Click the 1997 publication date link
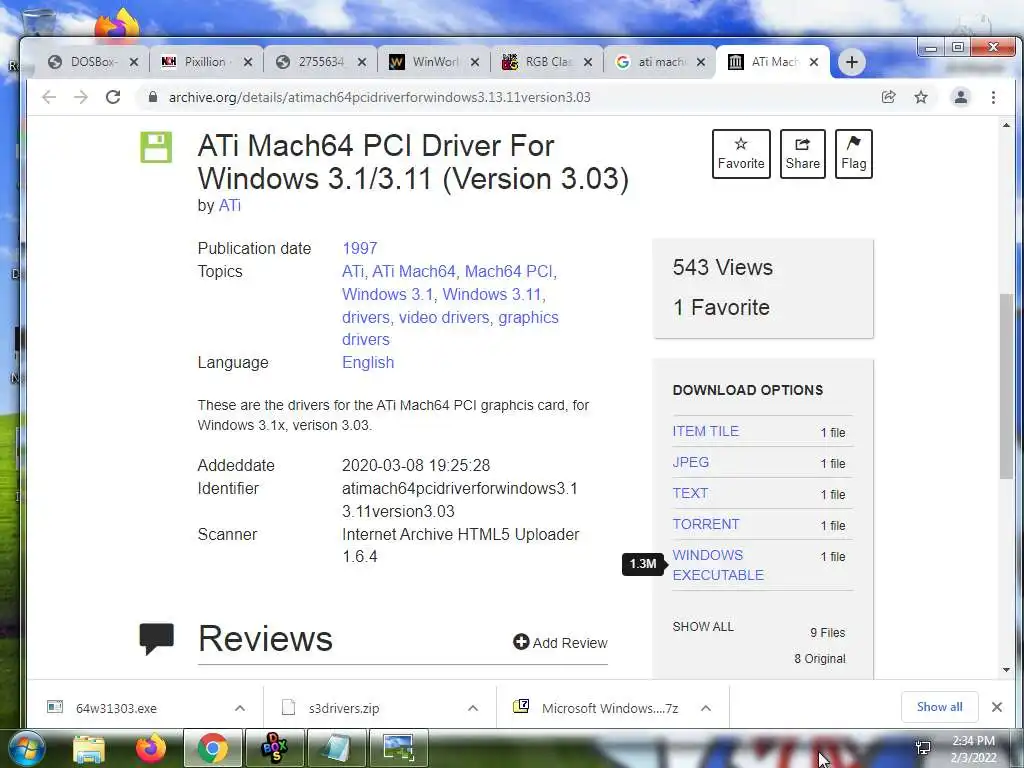The width and height of the screenshot is (1024, 768). [360, 248]
